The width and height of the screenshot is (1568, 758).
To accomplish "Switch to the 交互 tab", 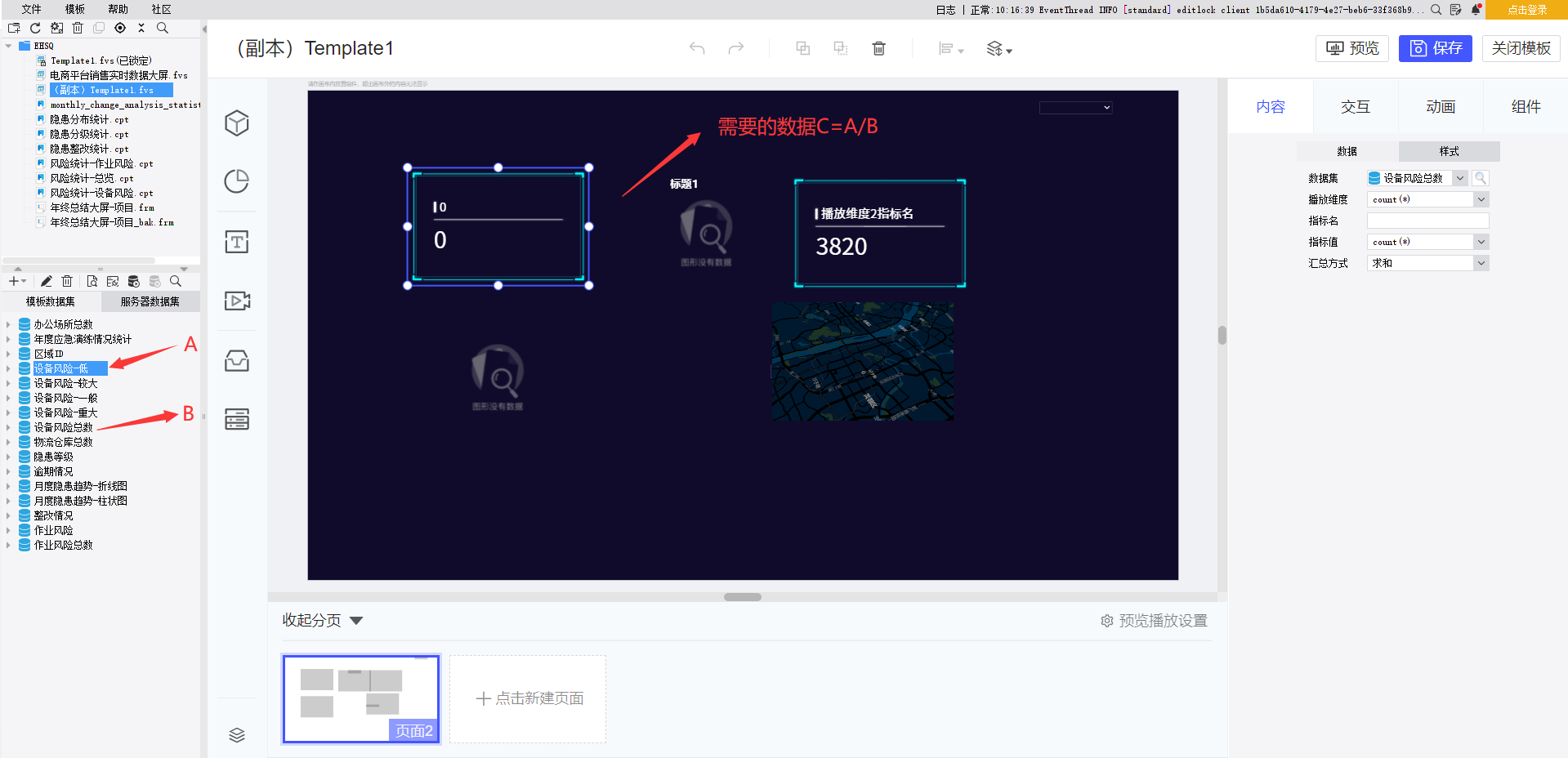I will 1356,106.
